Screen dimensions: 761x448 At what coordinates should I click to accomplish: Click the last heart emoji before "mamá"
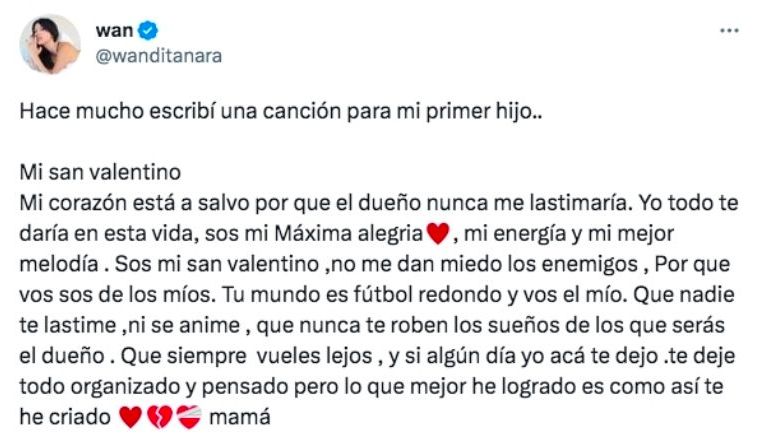pyautogui.click(x=189, y=420)
